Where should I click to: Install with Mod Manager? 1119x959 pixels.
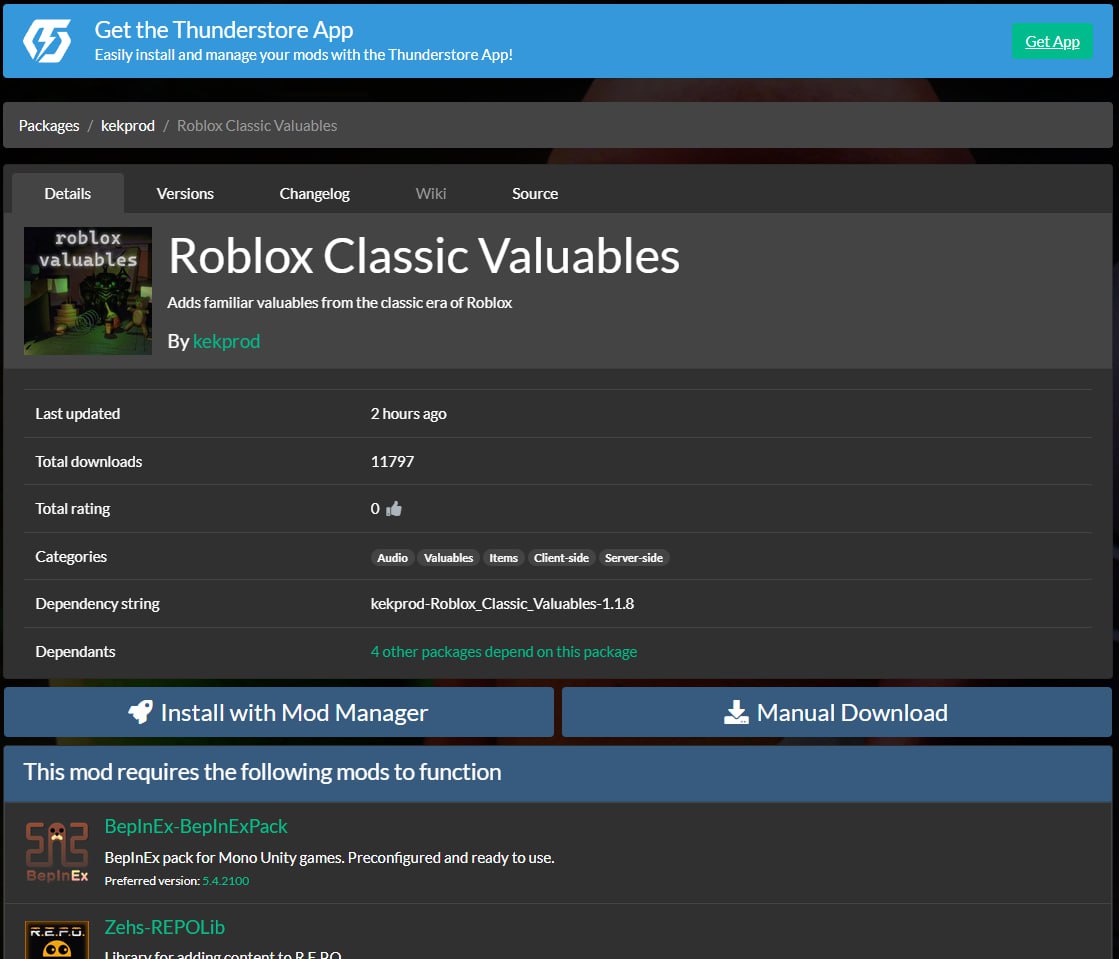tap(279, 712)
